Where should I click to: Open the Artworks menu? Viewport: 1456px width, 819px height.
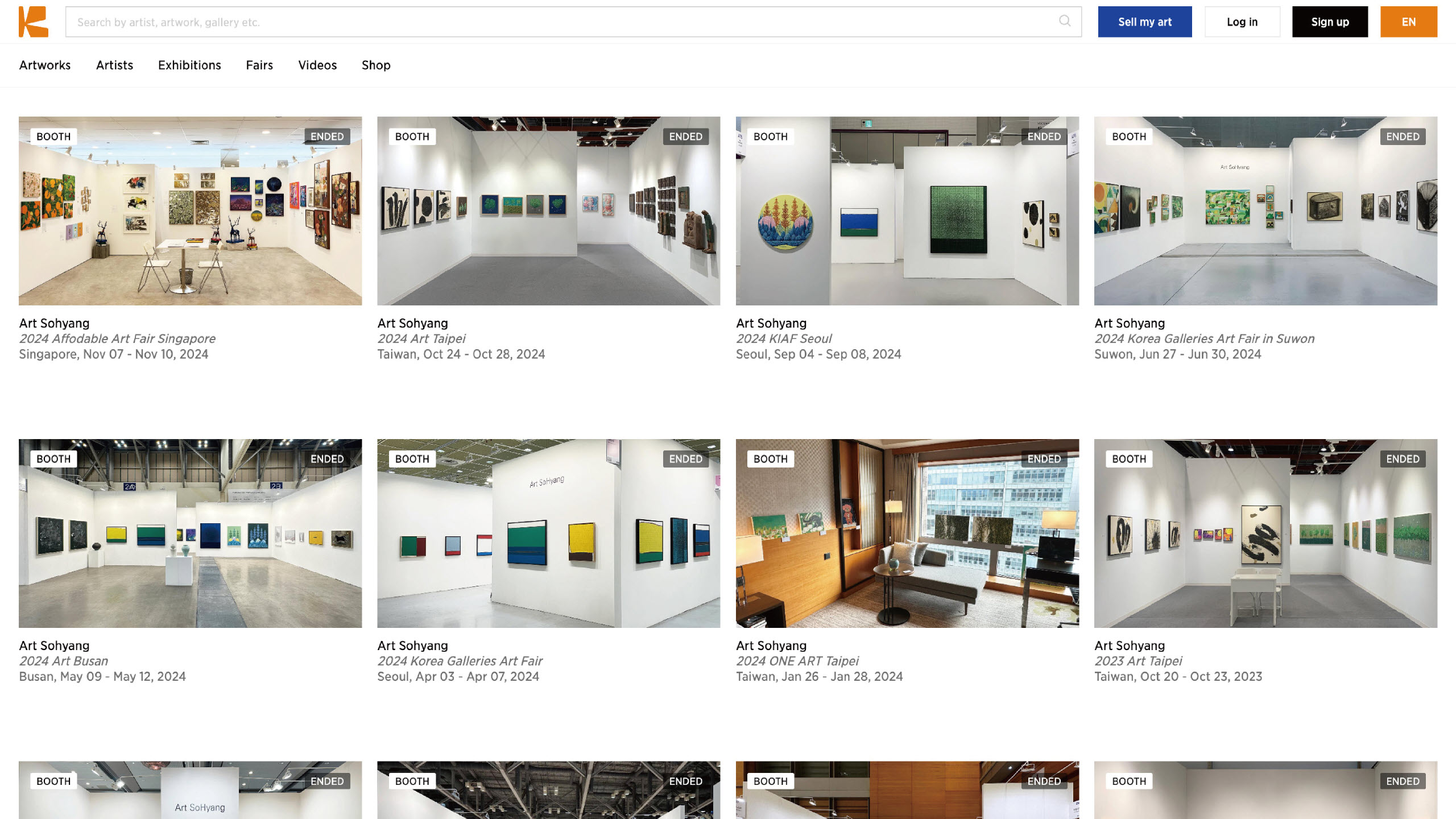tap(45, 65)
